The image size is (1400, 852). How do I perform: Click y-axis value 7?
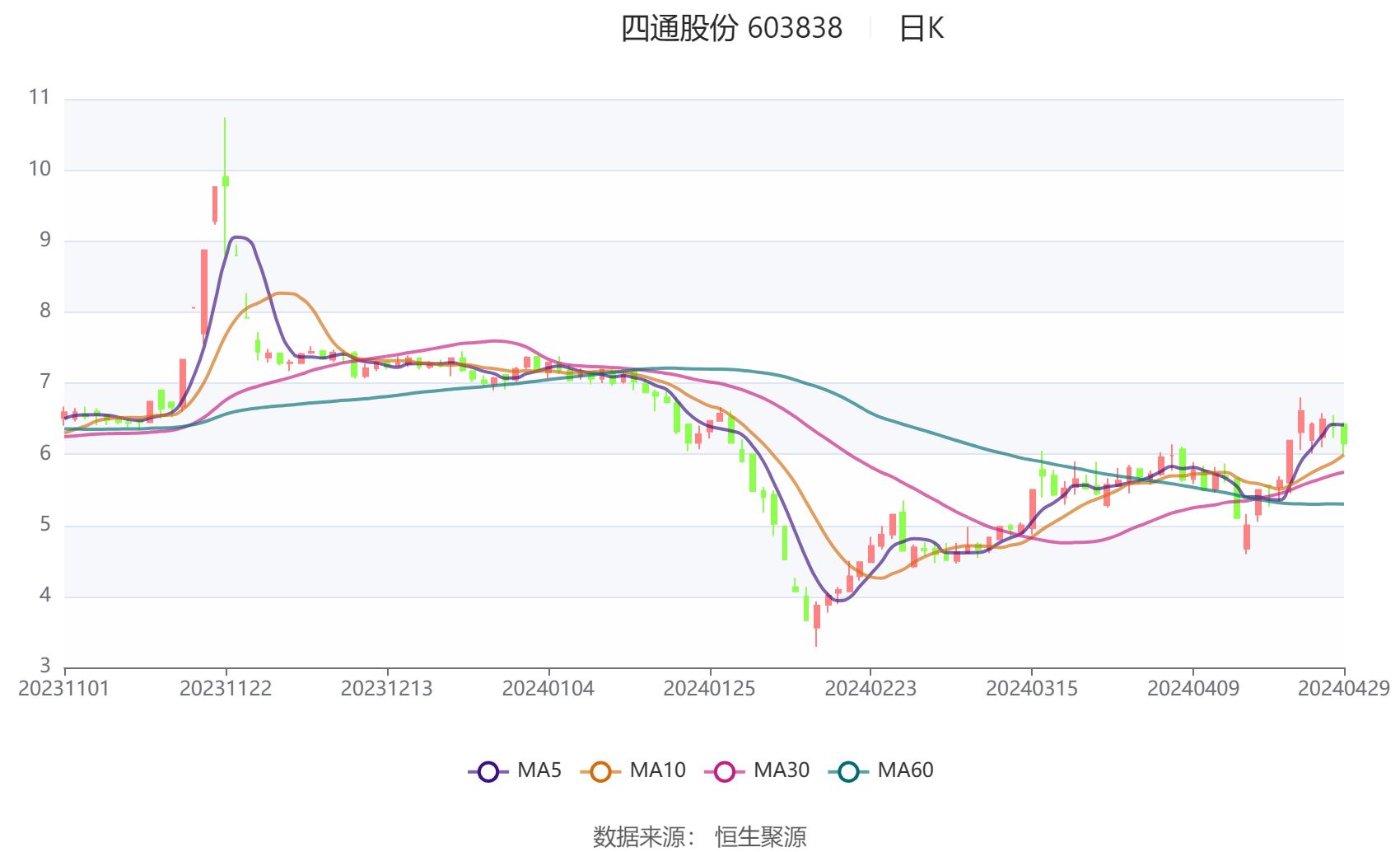click(45, 382)
